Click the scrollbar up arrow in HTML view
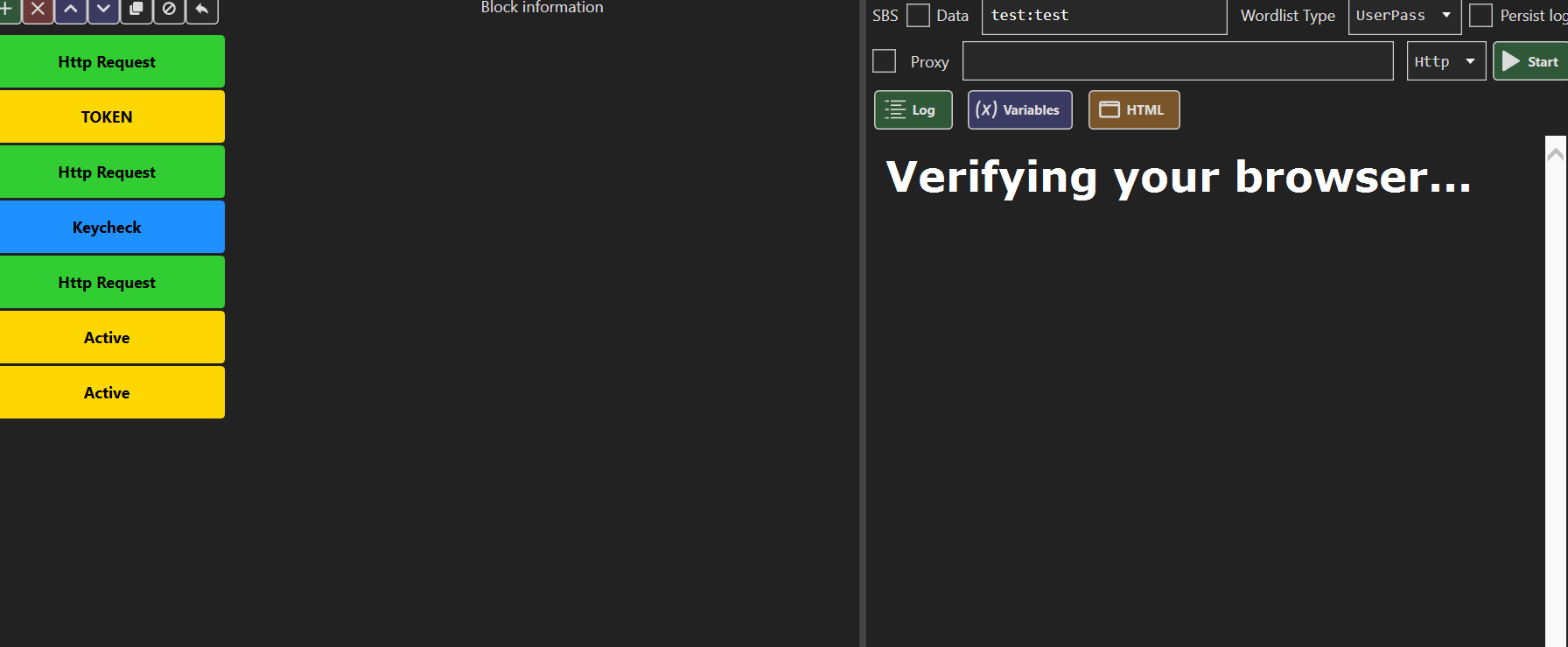The width and height of the screenshot is (1568, 647). click(x=1555, y=155)
